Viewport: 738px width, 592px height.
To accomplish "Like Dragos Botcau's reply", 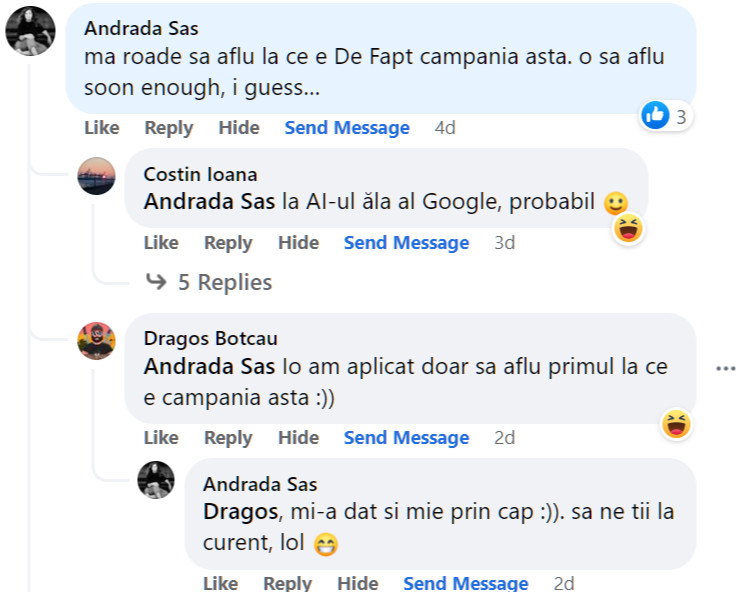I will coord(161,438).
